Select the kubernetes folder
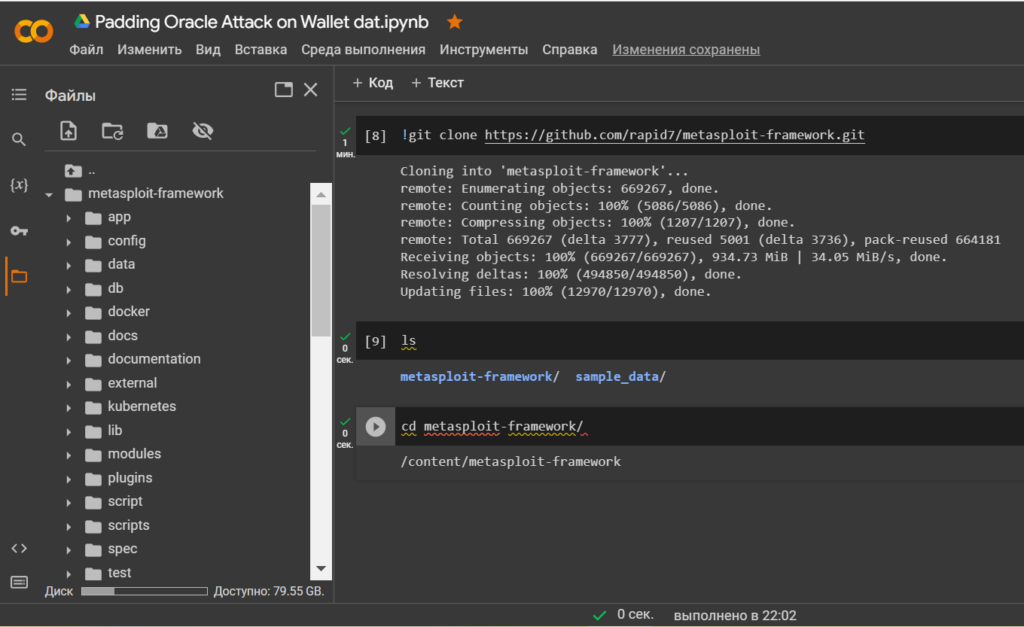Viewport: 1024px width, 627px height. click(142, 406)
